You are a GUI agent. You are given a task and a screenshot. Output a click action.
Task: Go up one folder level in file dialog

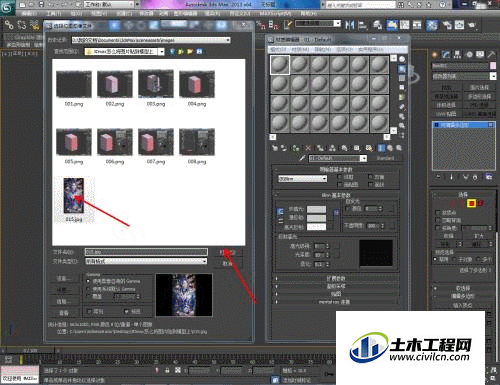(181, 52)
